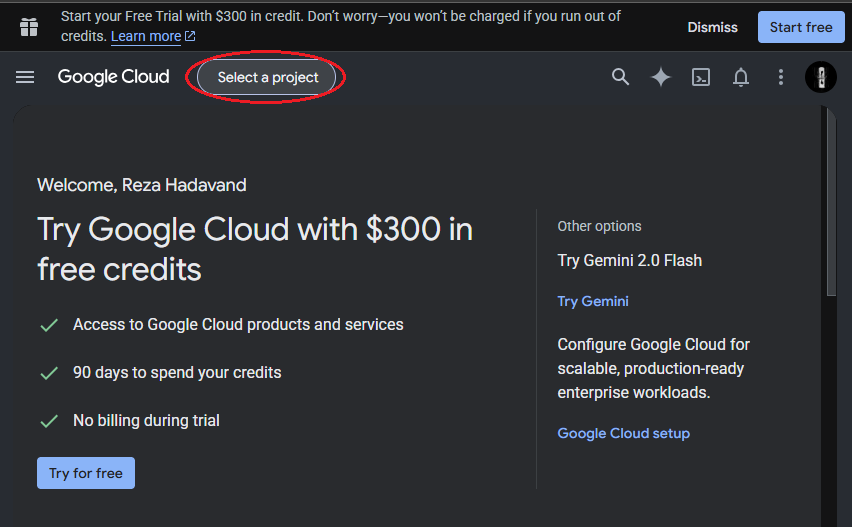Open the Try Gemini link
The height and width of the screenshot is (527, 852).
coord(593,301)
